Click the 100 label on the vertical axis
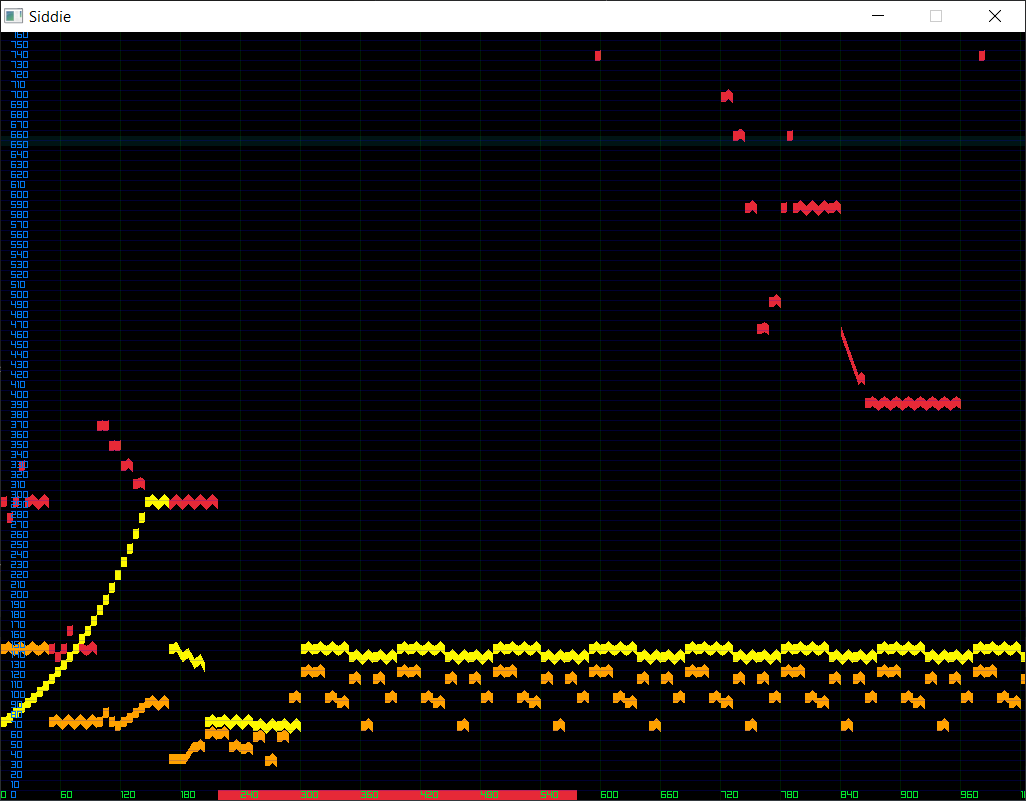 click(19, 695)
